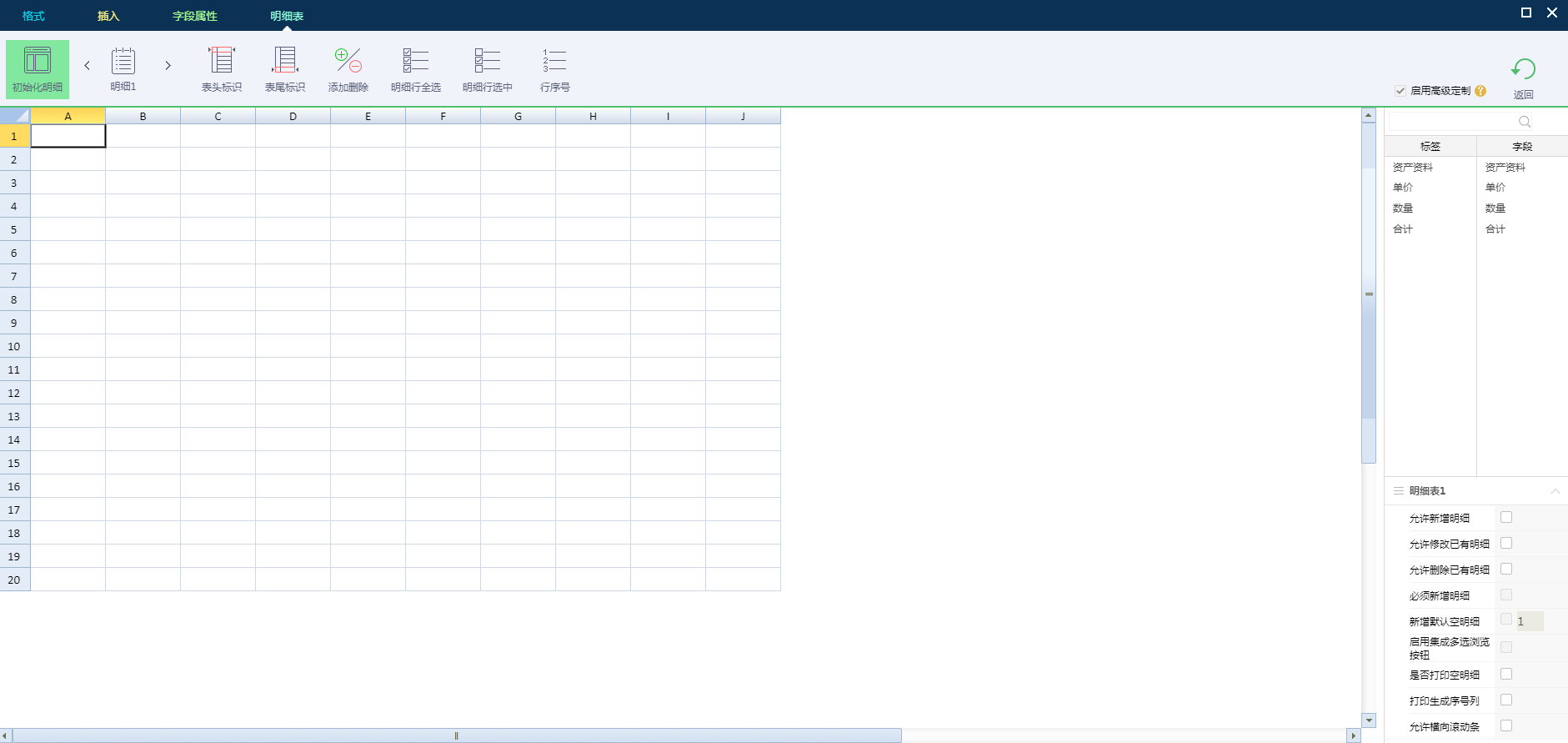Open the 插入 tab
1568x743 pixels.
click(x=108, y=16)
